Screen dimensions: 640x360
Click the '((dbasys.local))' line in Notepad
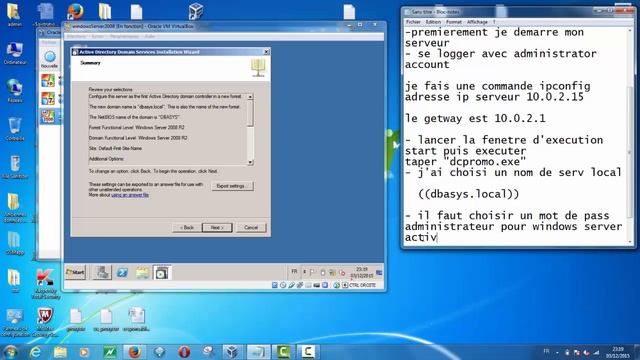click(469, 194)
